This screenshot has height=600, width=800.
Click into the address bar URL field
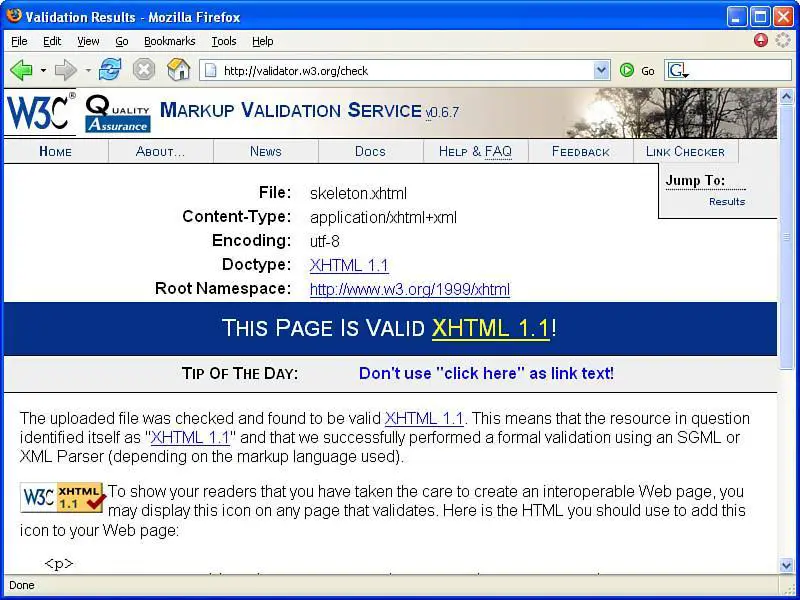pyautogui.click(x=406, y=70)
